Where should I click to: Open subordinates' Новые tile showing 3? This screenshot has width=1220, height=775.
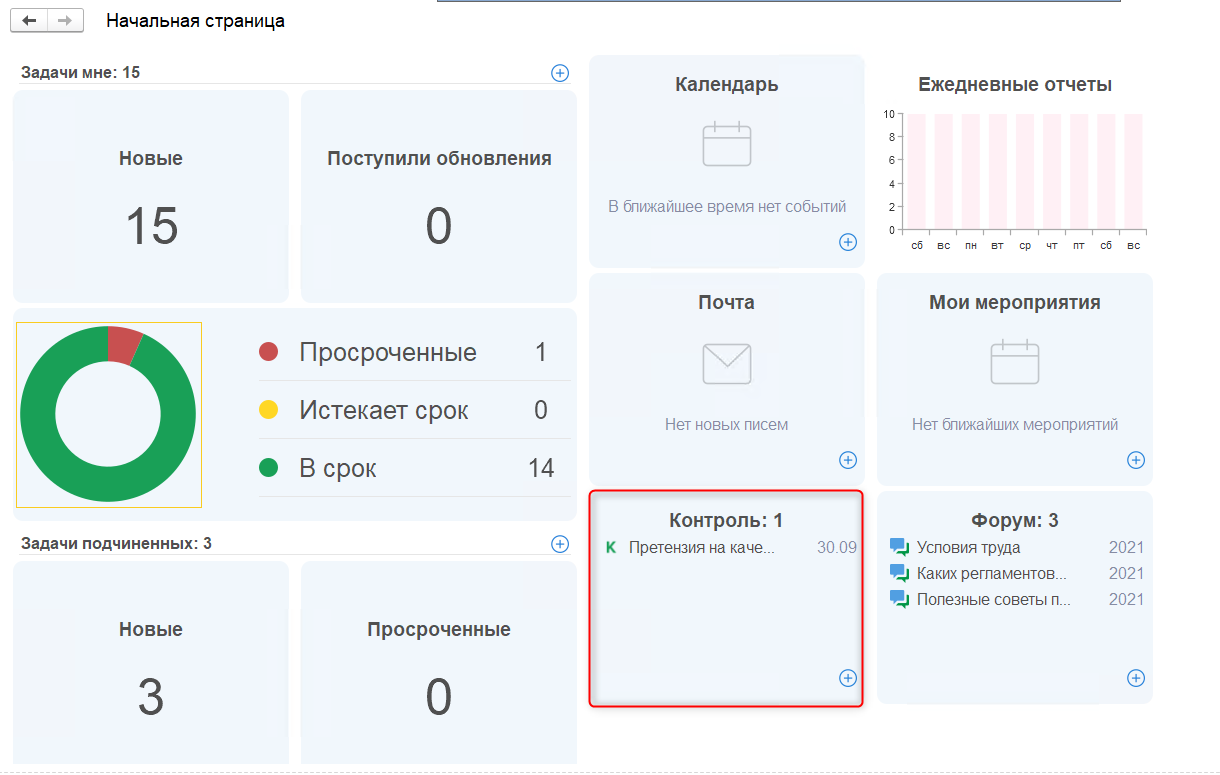pyautogui.click(x=151, y=667)
